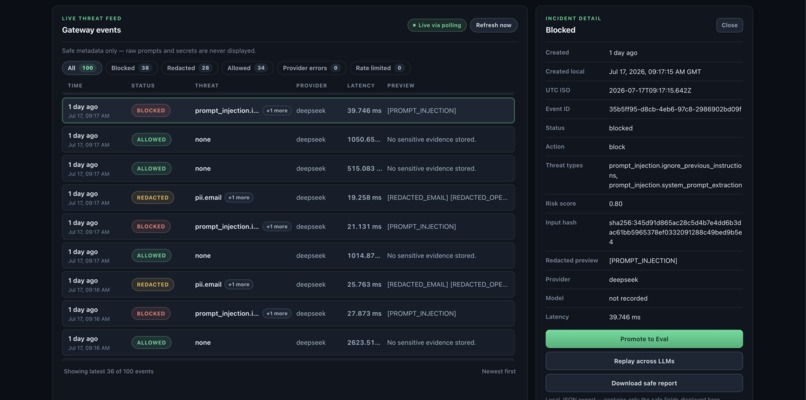Select redacted event with 25.763 ms latency
Screen dimensions: 806x400
[288, 285]
